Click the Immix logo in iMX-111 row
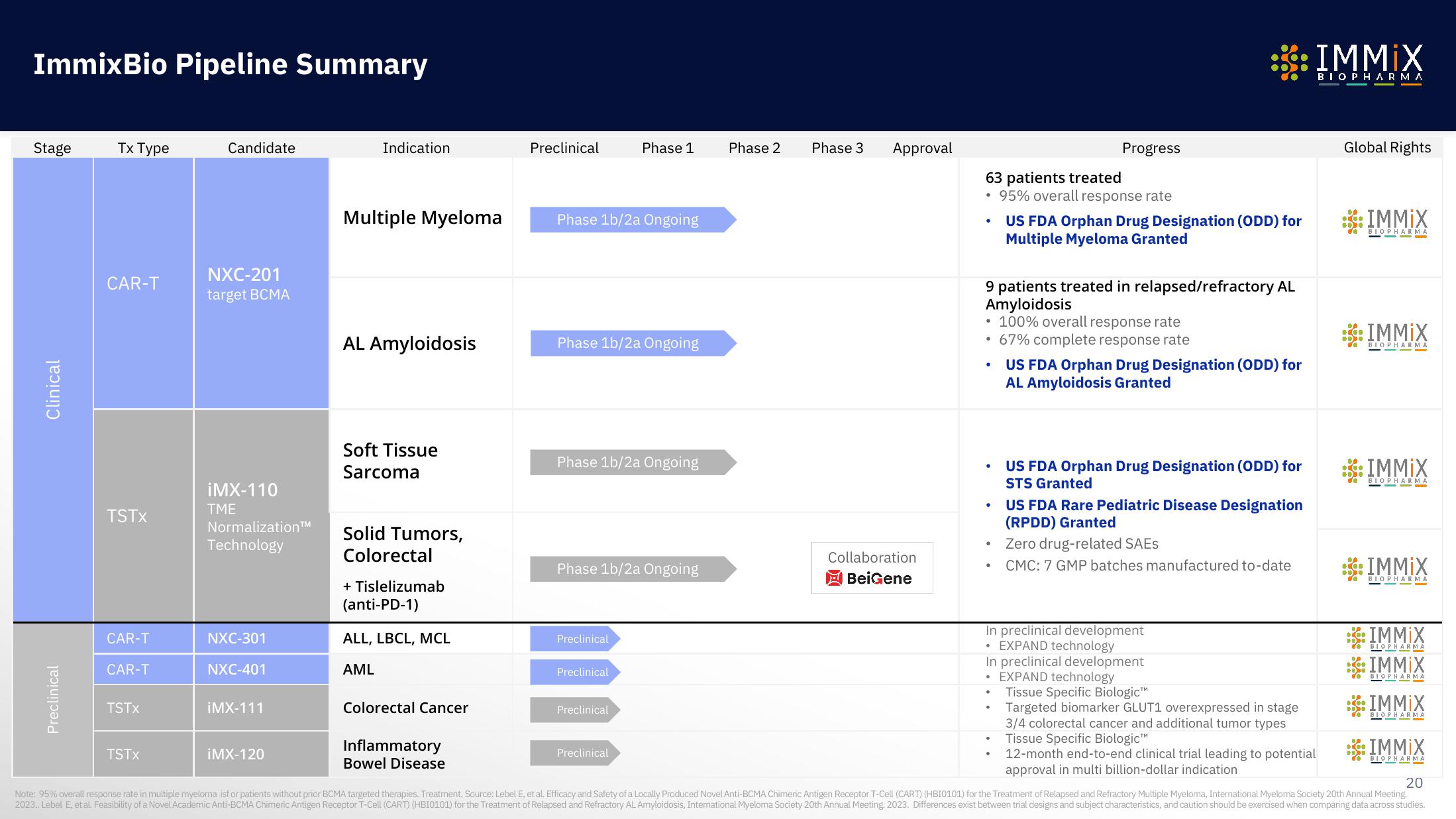 click(1386, 707)
